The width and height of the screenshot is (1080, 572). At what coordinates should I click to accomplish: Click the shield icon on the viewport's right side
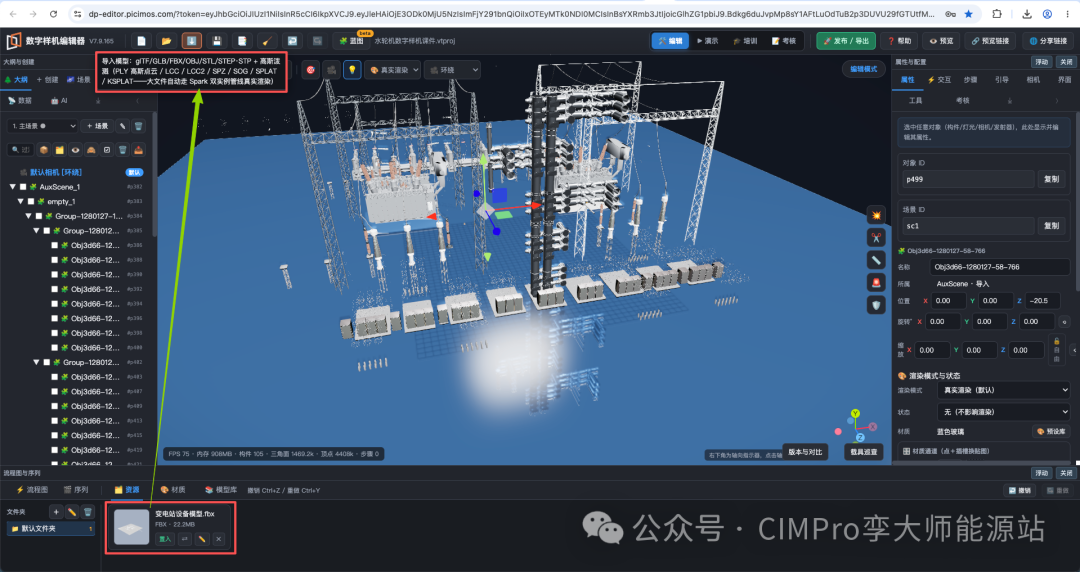(x=876, y=305)
